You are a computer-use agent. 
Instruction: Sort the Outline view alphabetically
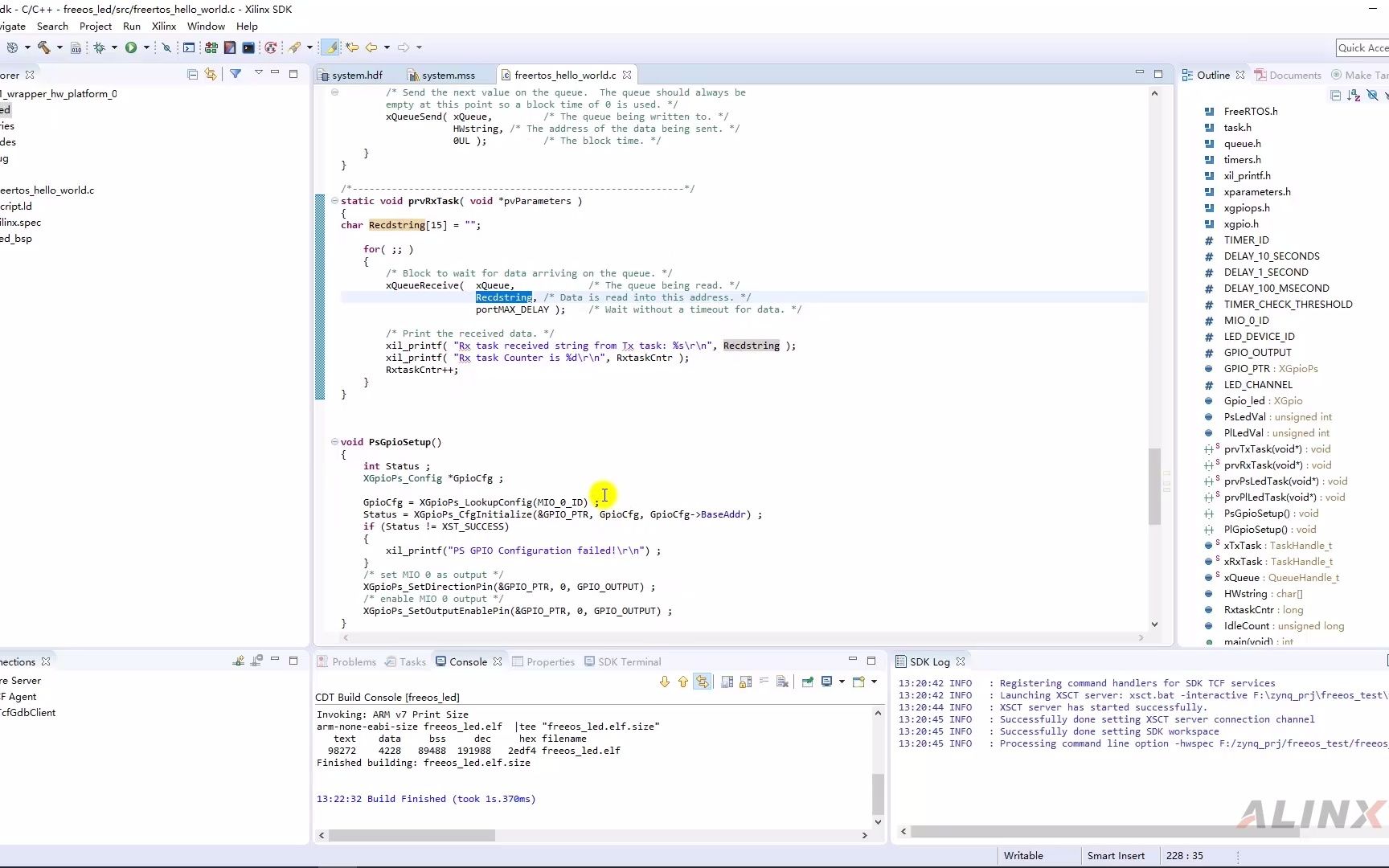(x=1354, y=95)
